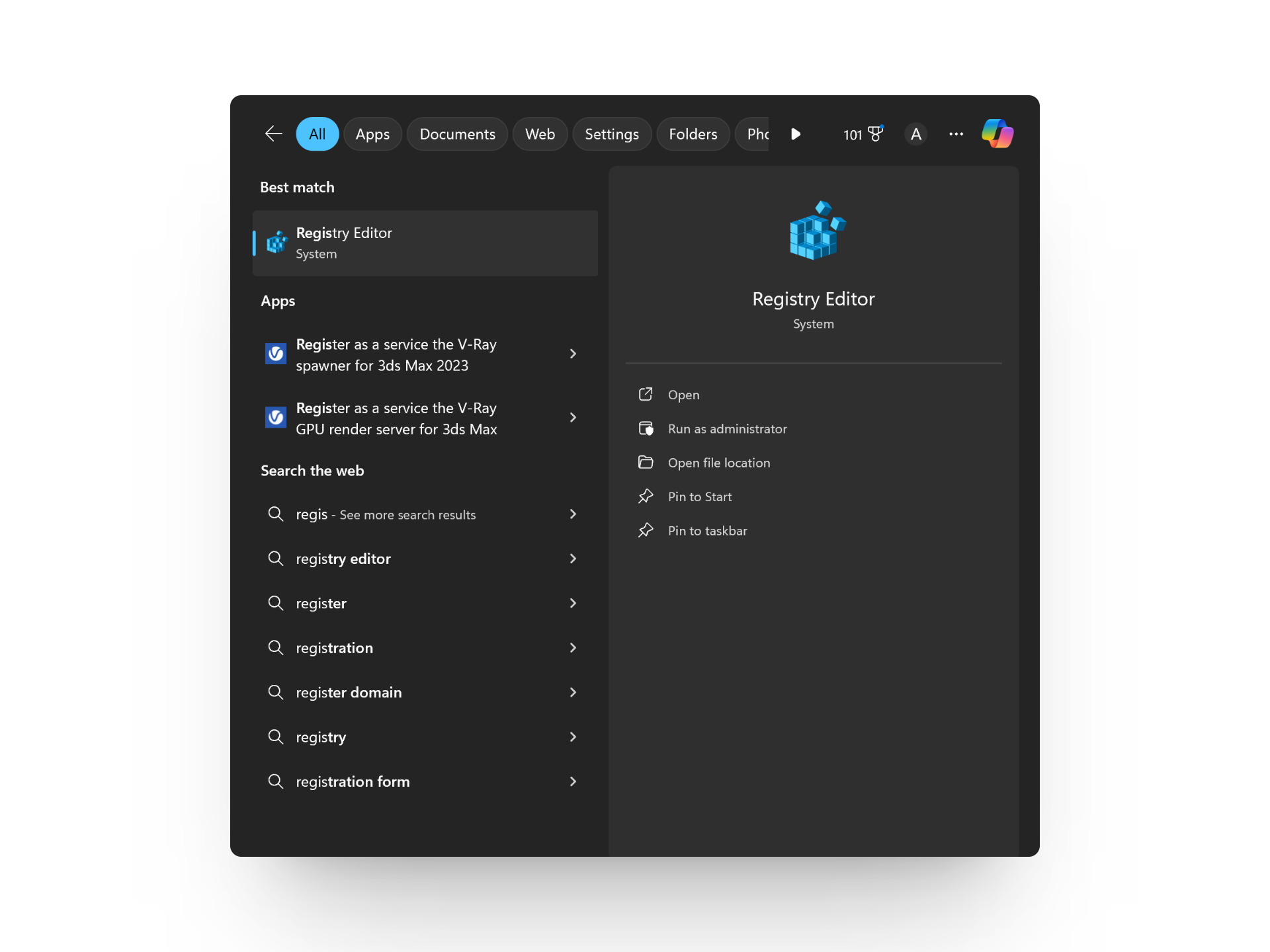This screenshot has height=952, width=1270.
Task: Click the arrow to scroll more filter tabs
Action: coord(795,134)
